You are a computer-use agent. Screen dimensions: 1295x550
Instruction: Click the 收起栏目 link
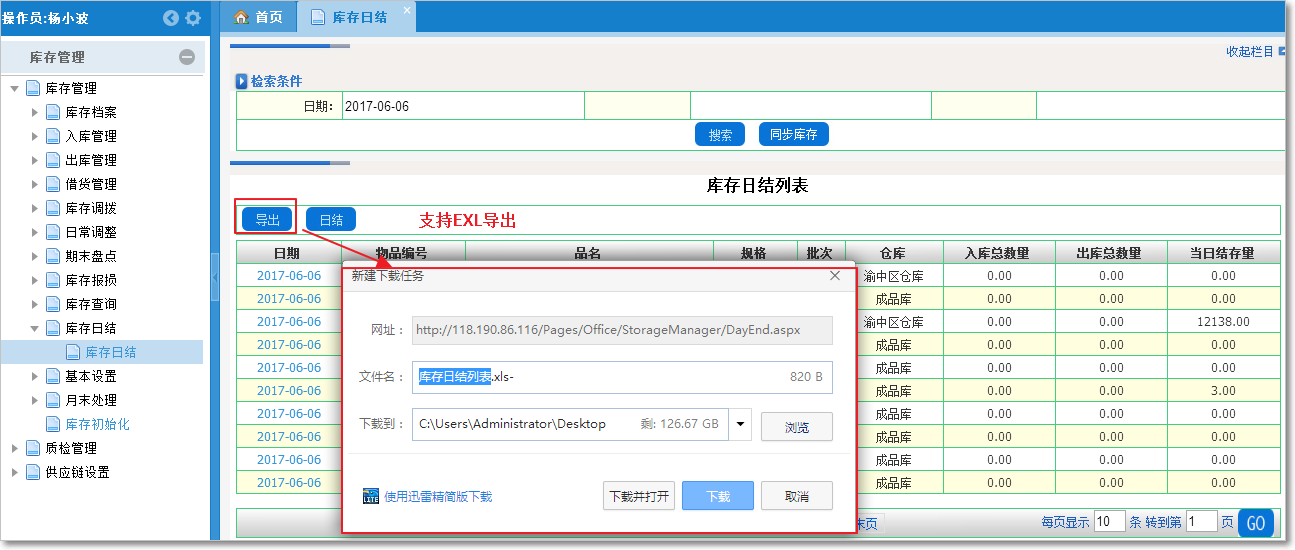[x=1250, y=52]
